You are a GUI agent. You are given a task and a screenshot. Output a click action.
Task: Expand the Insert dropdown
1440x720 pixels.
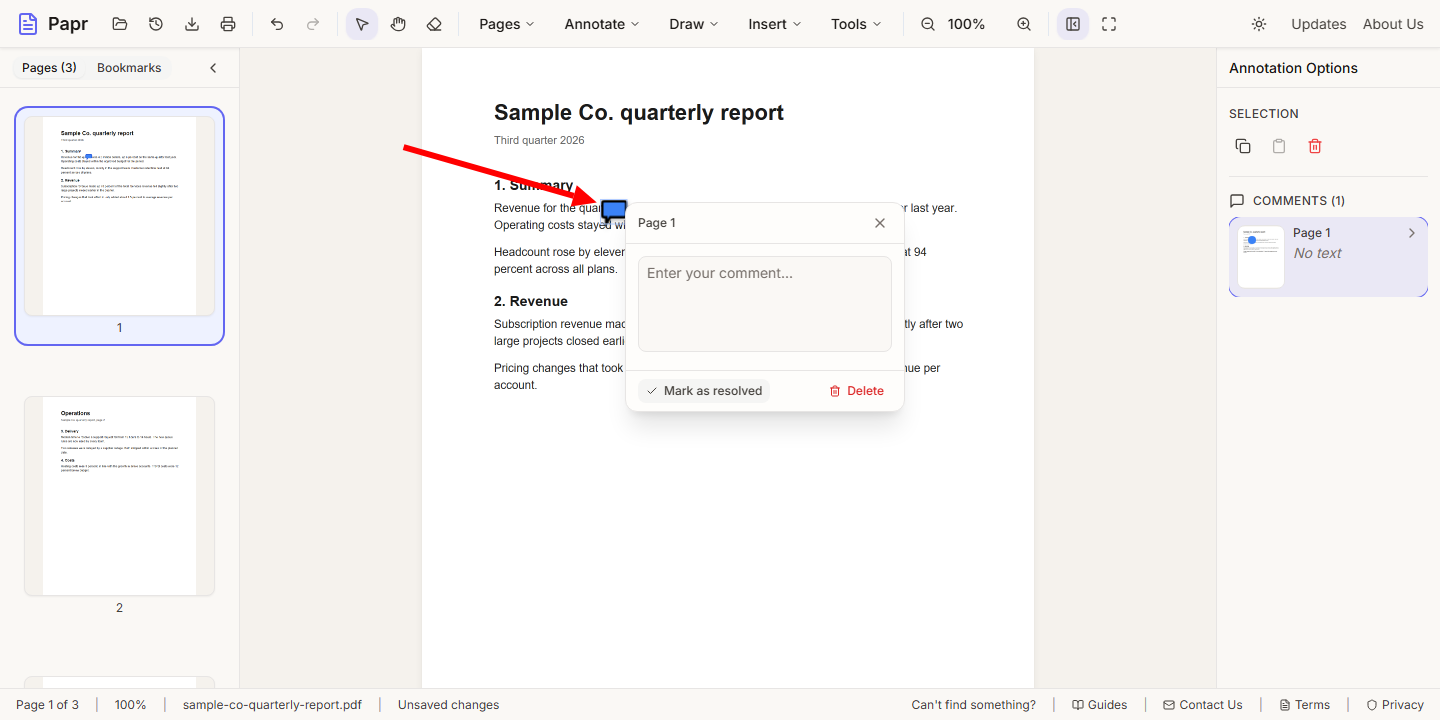click(x=775, y=24)
